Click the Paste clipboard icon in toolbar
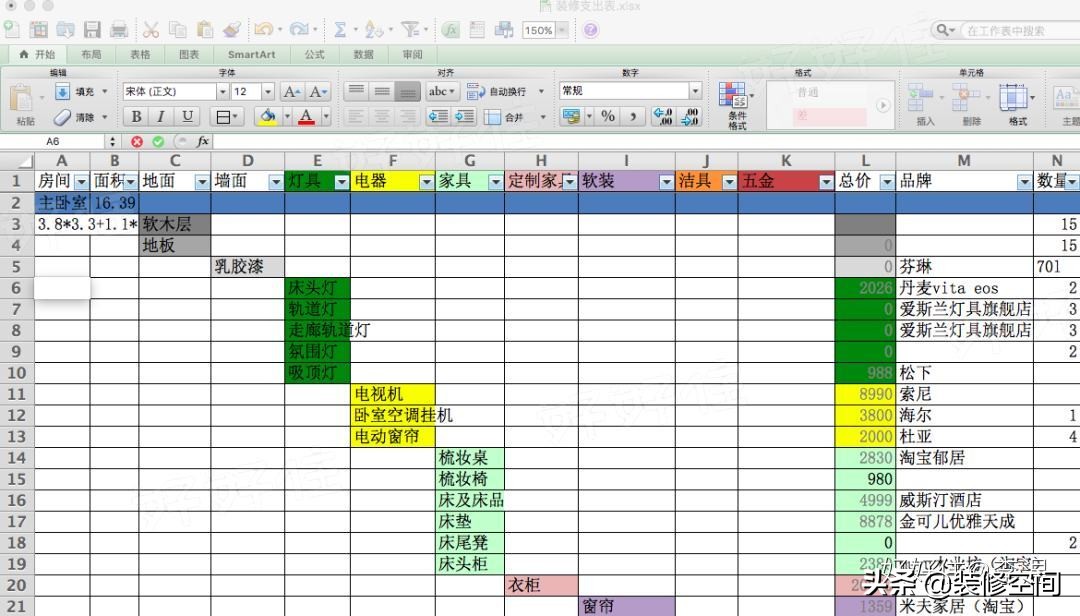1080x616 pixels. 205,30
